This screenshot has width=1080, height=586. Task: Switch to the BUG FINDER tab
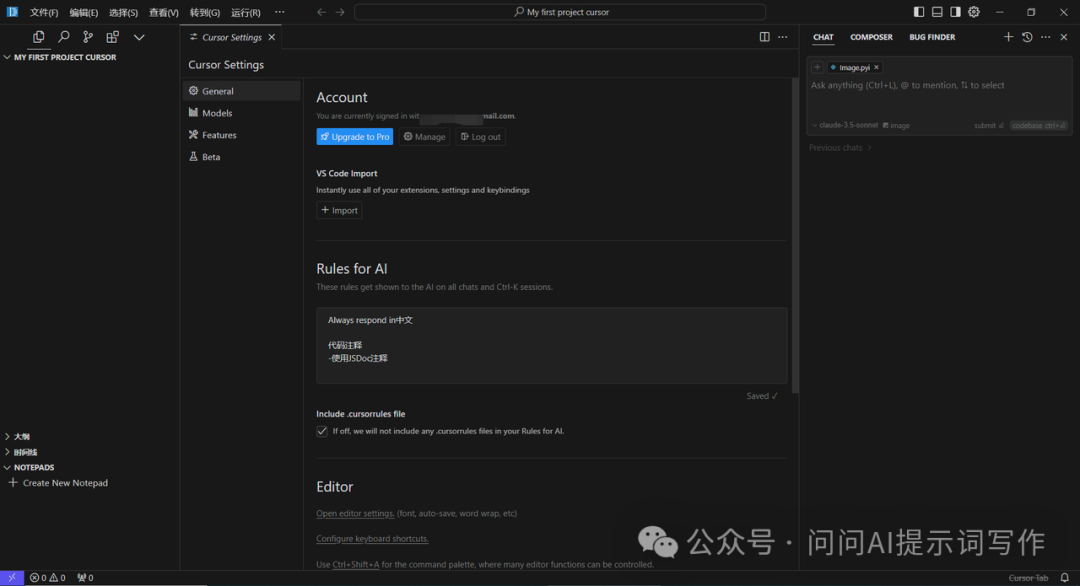[x=932, y=37]
